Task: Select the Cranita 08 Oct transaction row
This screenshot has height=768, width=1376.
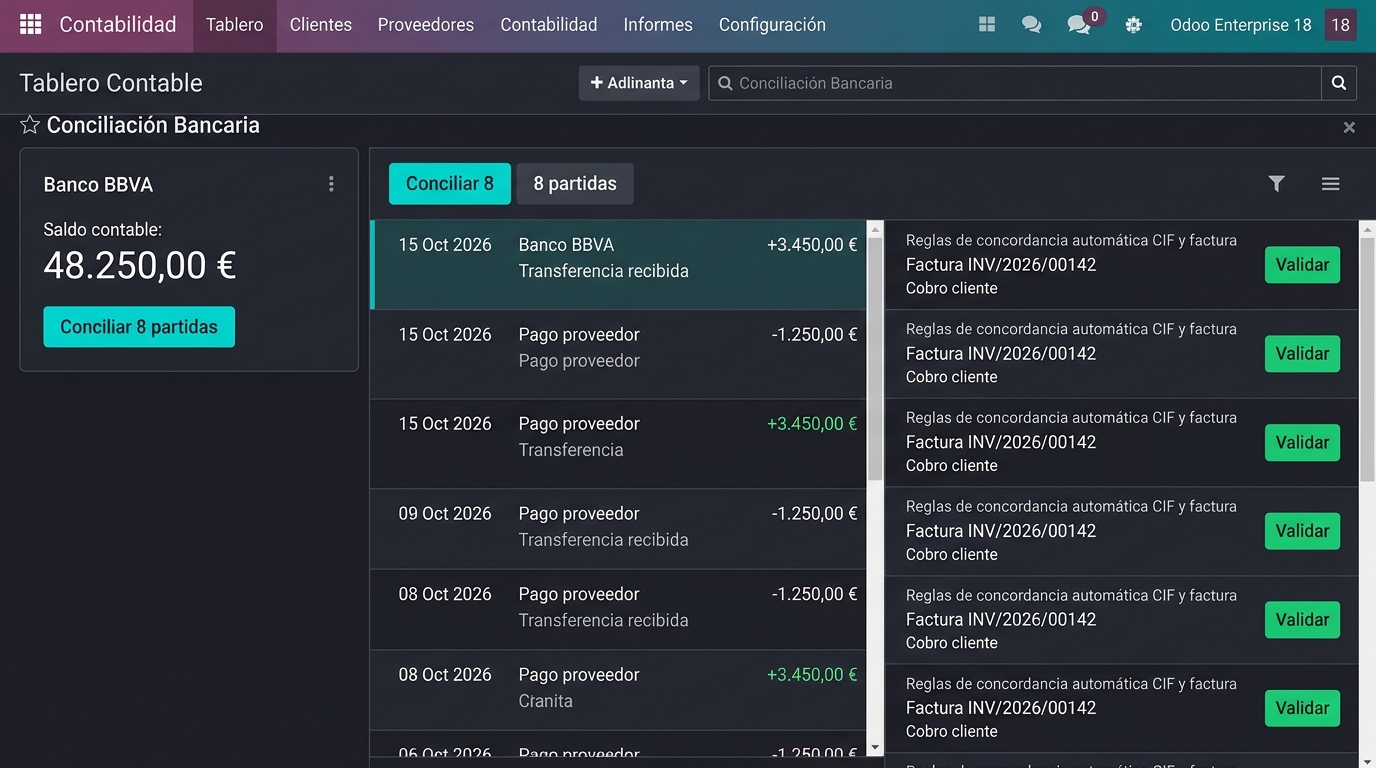Action: click(618, 690)
